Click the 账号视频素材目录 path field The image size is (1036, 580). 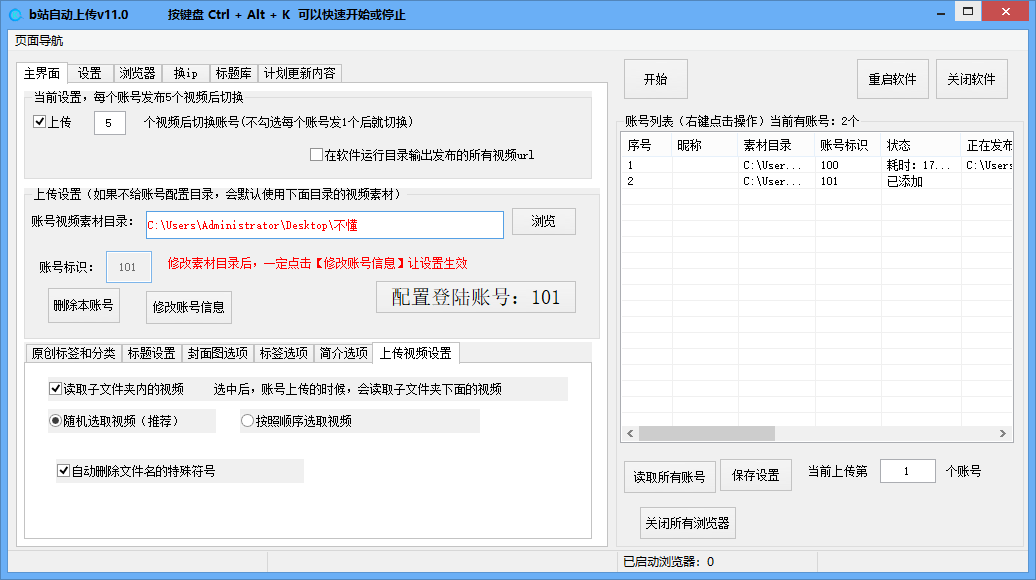pos(324,225)
